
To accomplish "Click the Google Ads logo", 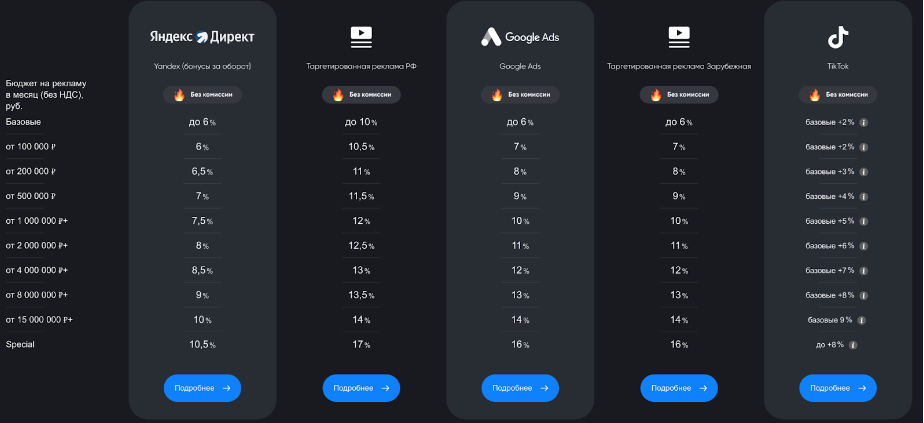I will pos(520,37).
